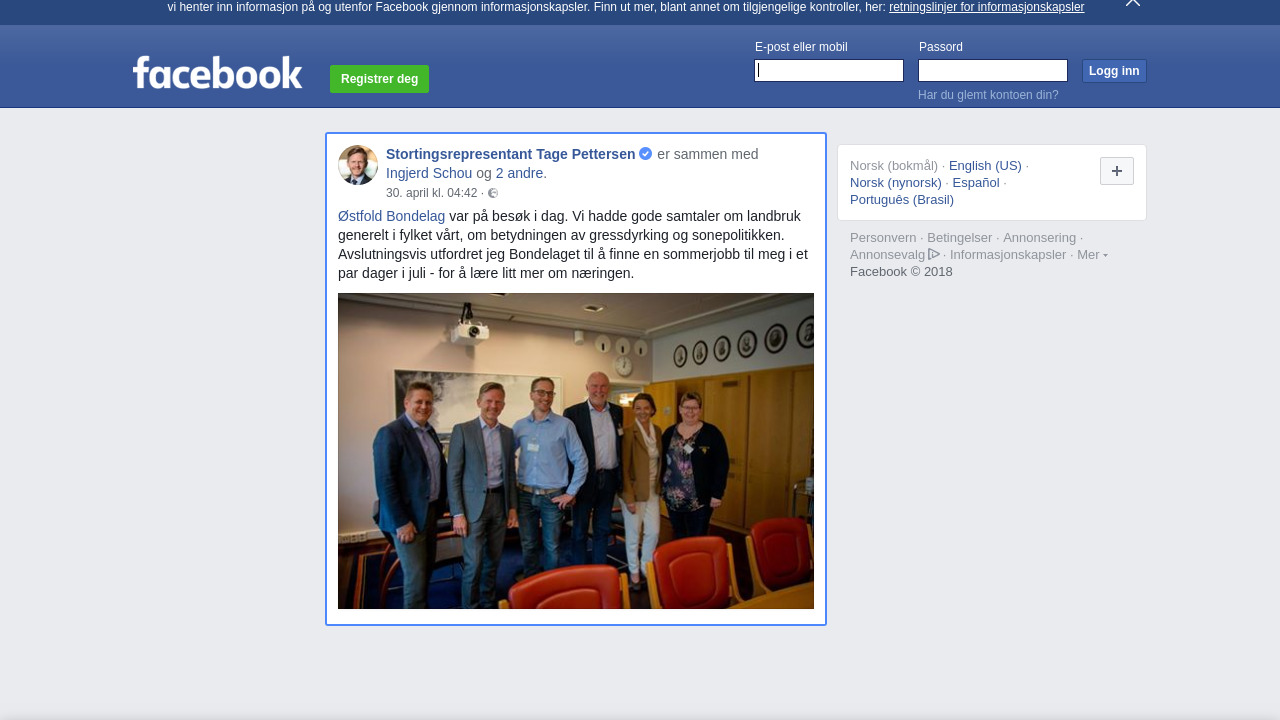Open Ingjerd Schou's profile link
The width and height of the screenshot is (1280, 720).
click(429, 173)
